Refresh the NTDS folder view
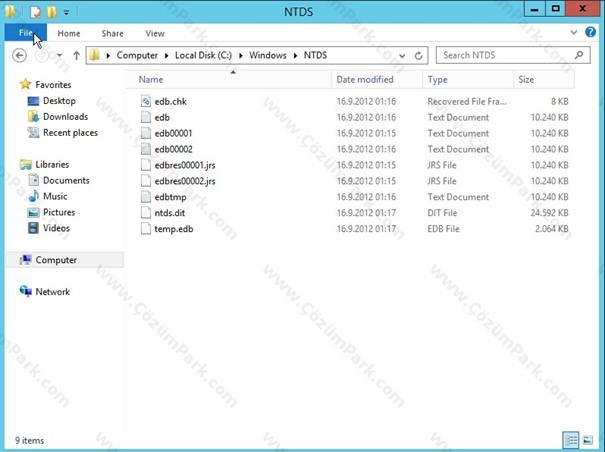605x452 pixels. [419, 56]
